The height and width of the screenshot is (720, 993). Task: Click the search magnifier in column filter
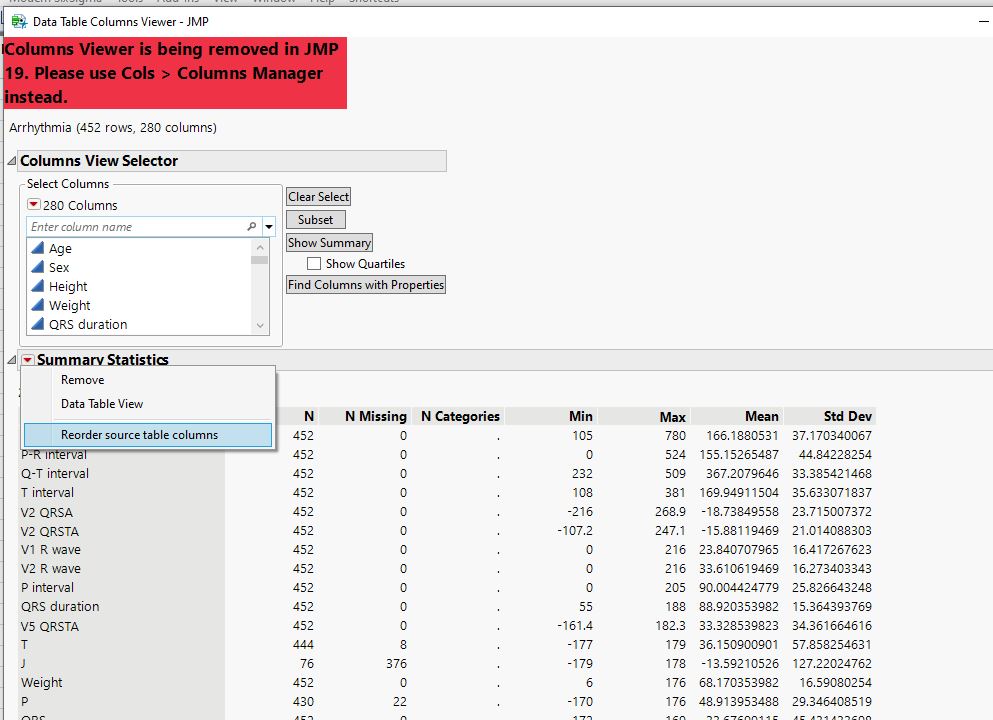pyautogui.click(x=251, y=226)
